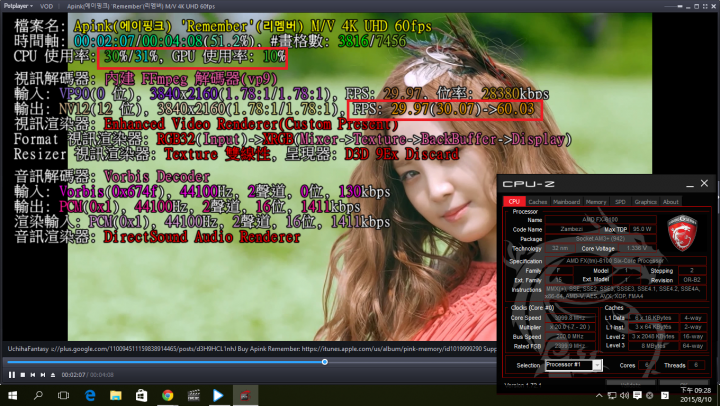The image size is (720, 406).
Task: Open the Action Center notifications icon
Action: 637,395
